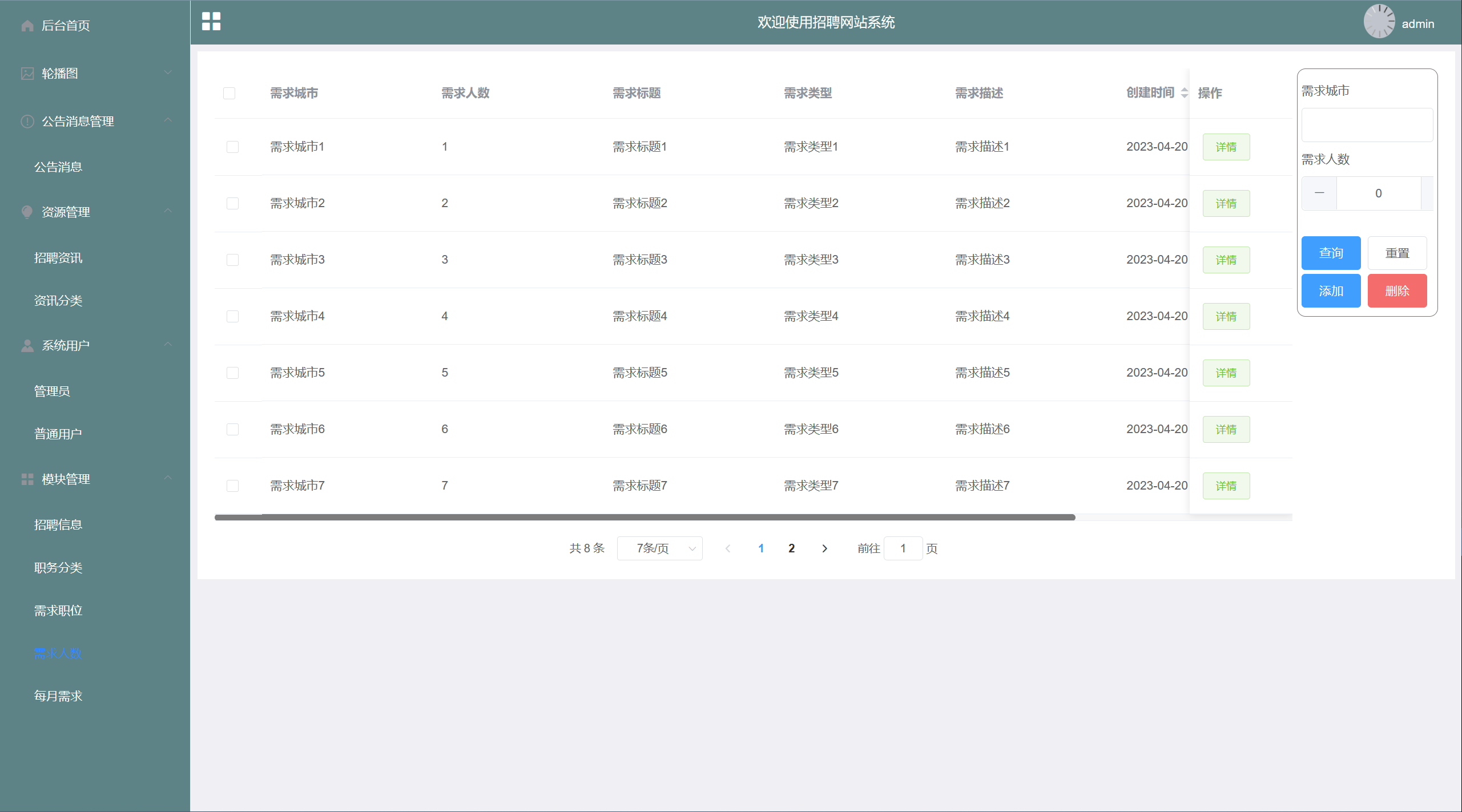Click the 需求标题3 table cell

click(640, 260)
